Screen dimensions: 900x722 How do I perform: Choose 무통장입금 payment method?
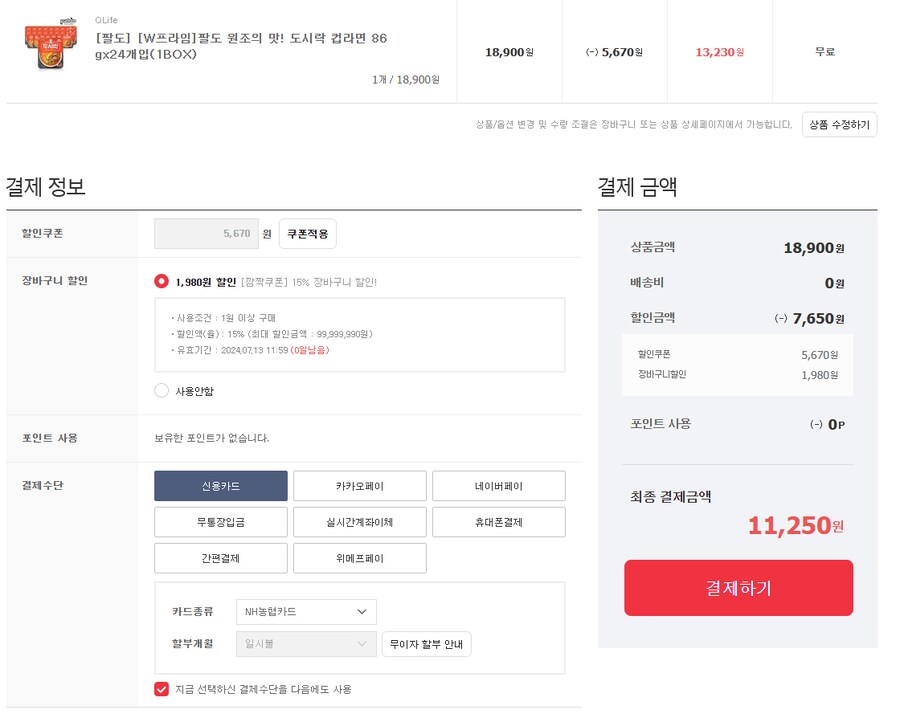(x=221, y=522)
